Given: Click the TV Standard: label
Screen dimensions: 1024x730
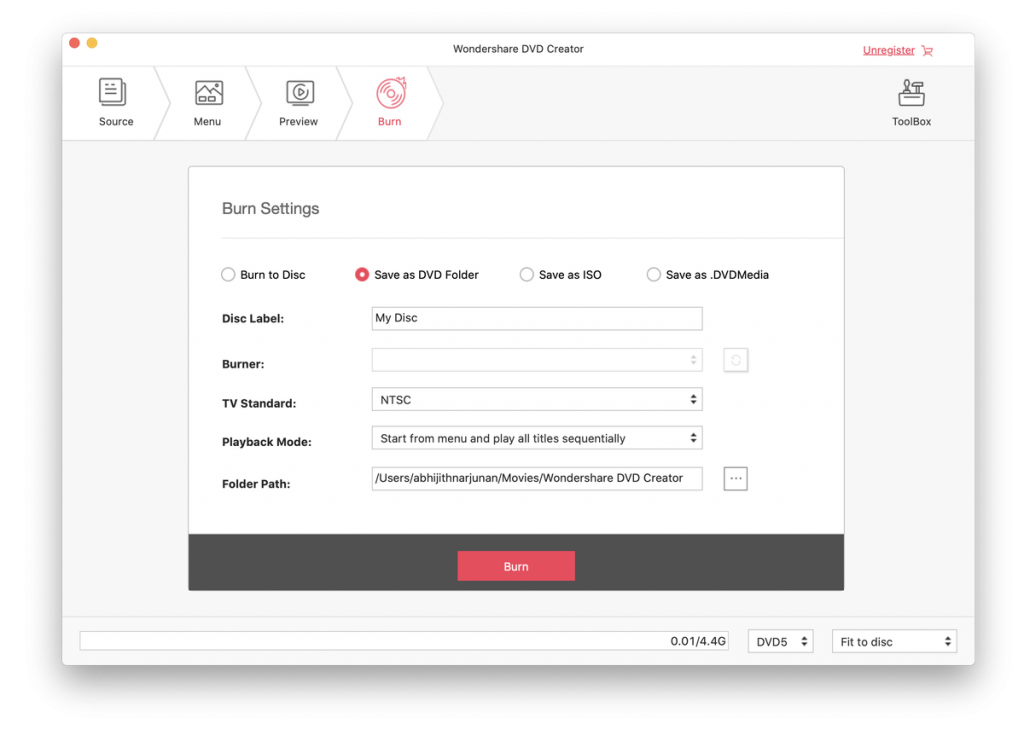Looking at the screenshot, I should 259,404.
